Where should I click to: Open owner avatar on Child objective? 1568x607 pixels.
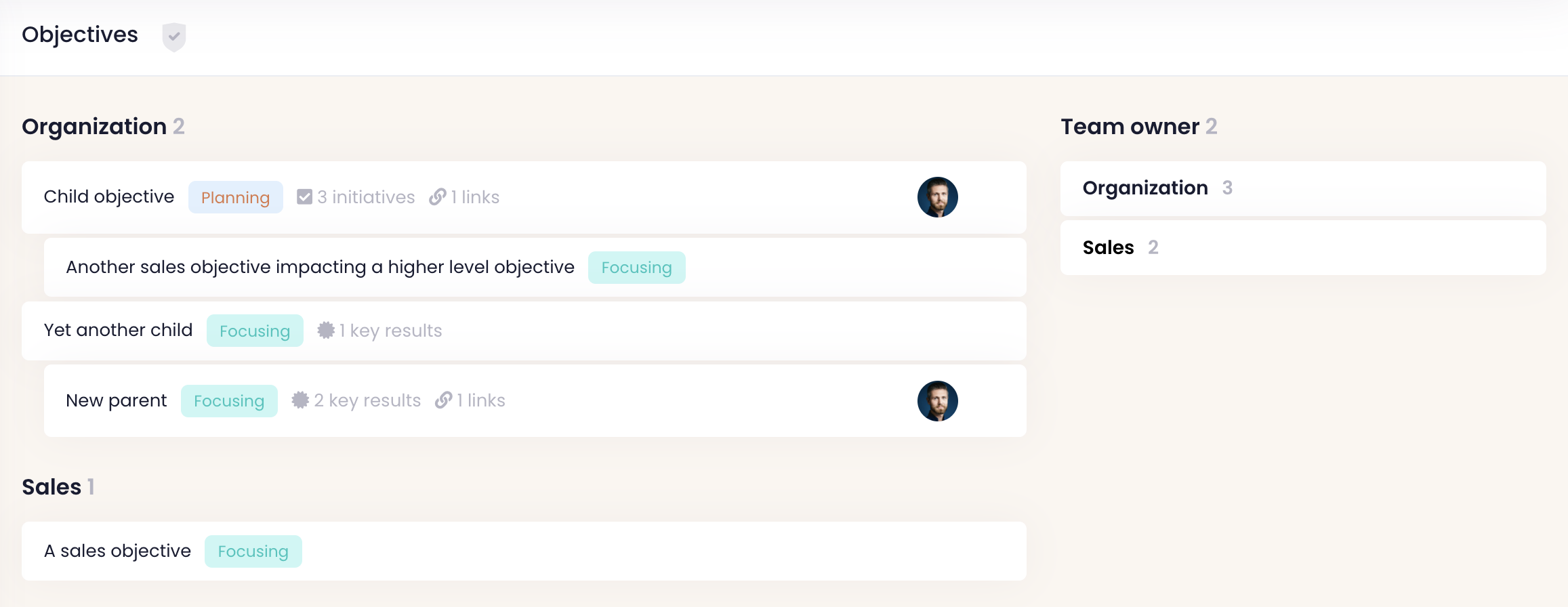click(937, 197)
